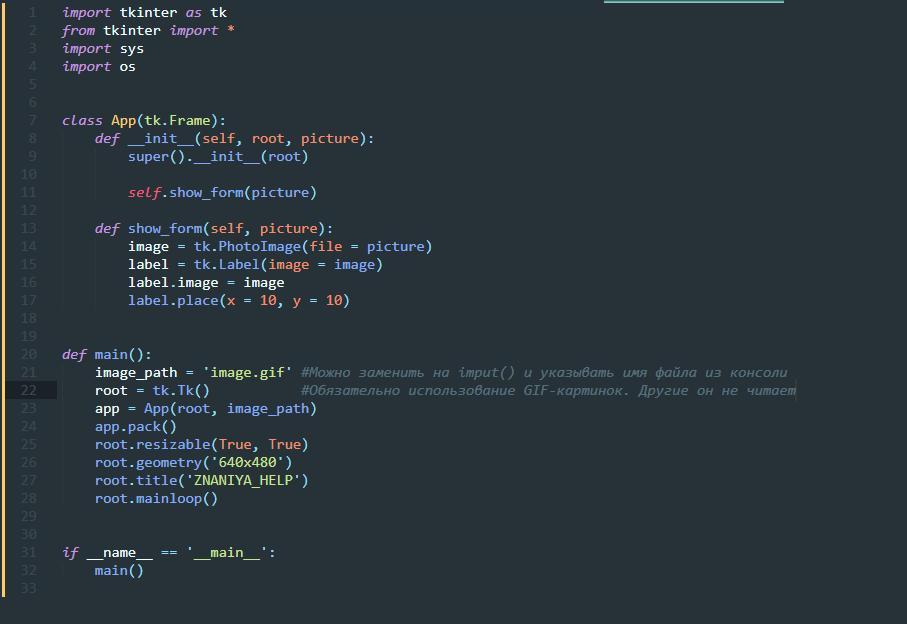
Task: Click line number 33 in the gutter
Action: [x=28, y=589]
